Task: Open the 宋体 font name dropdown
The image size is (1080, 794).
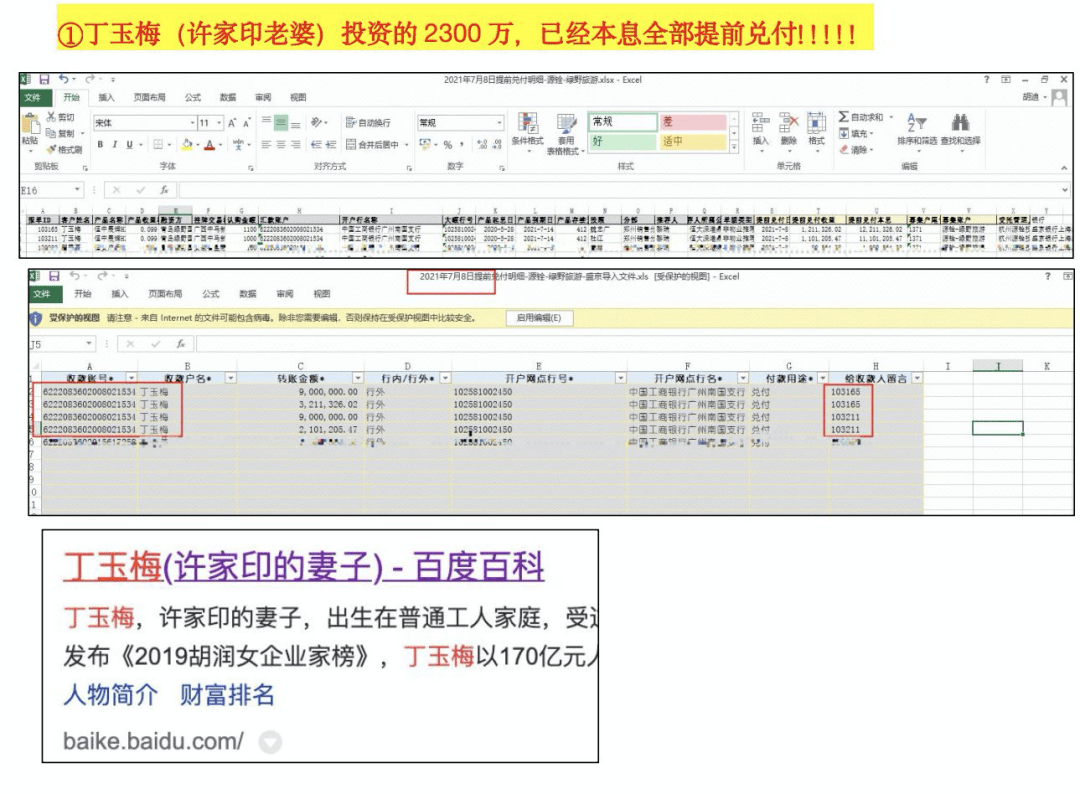Action: pyautogui.click(x=193, y=123)
